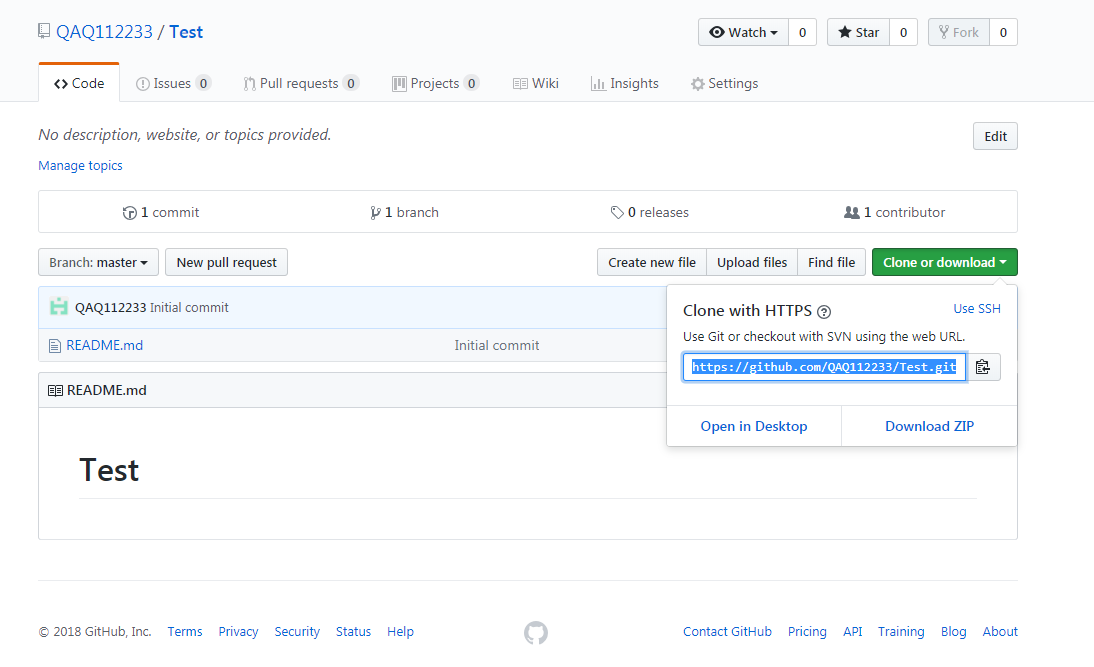Viewport: 1094px width, 667px height.
Task: Go to the Settings tab
Action: coord(724,83)
